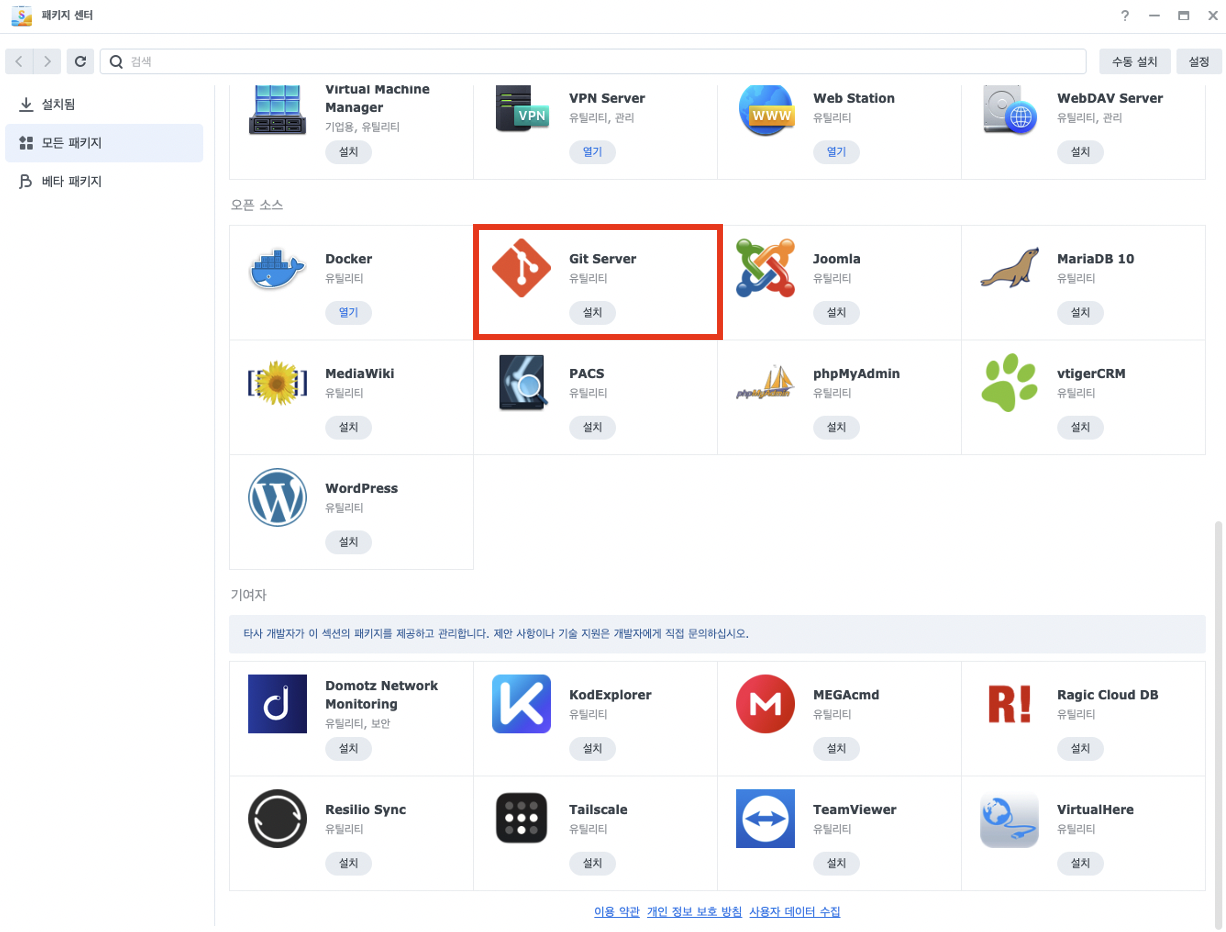Click the MEGAcmd red M icon

click(765, 704)
